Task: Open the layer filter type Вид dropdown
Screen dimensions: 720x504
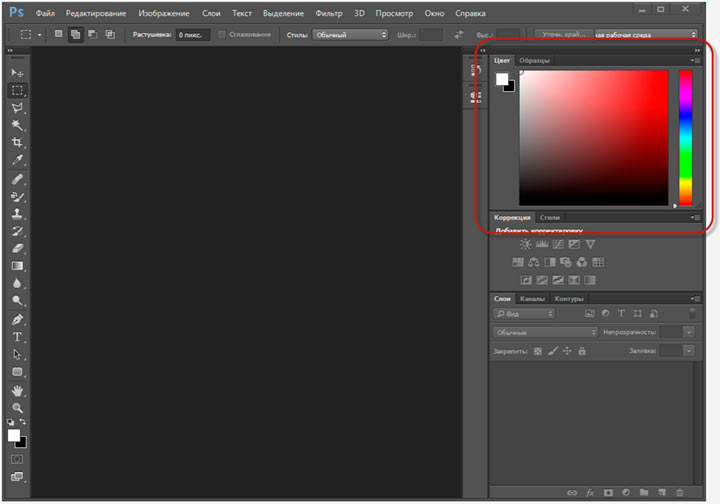Action: point(524,314)
